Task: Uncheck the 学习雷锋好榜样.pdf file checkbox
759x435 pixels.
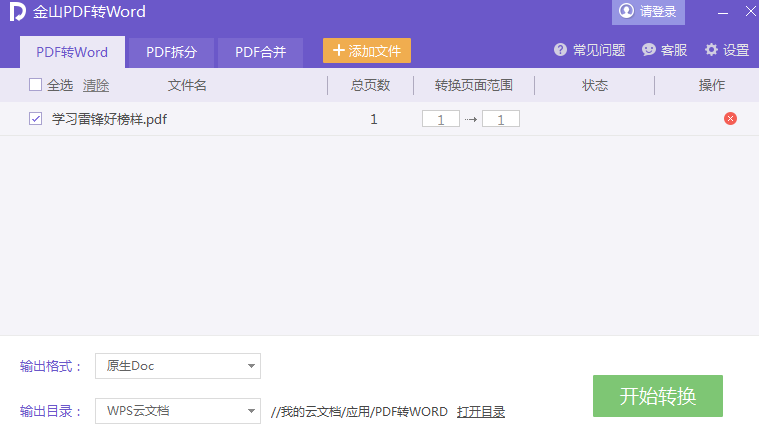Action: pyautogui.click(x=36, y=119)
